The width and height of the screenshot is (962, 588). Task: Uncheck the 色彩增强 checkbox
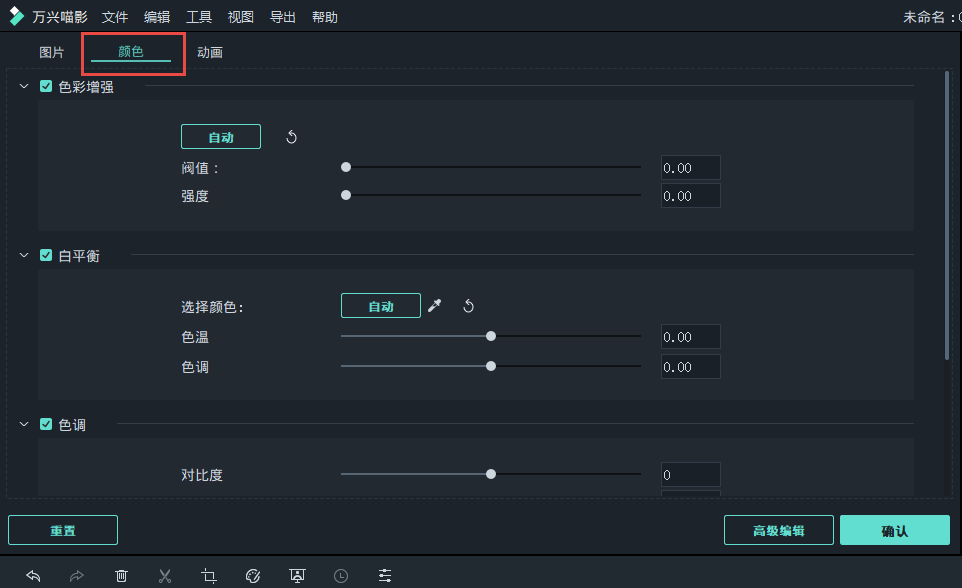[46, 87]
